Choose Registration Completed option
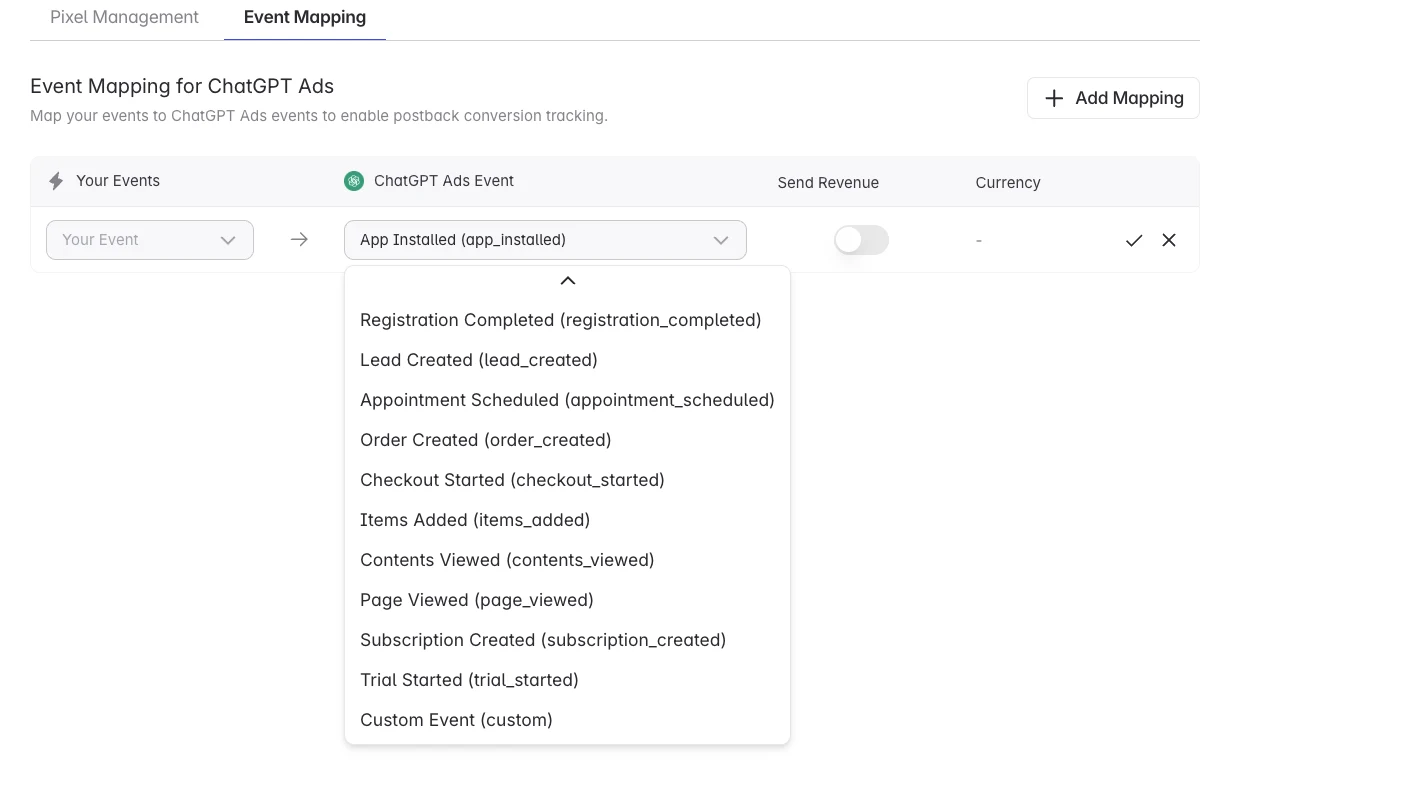 tap(567, 320)
